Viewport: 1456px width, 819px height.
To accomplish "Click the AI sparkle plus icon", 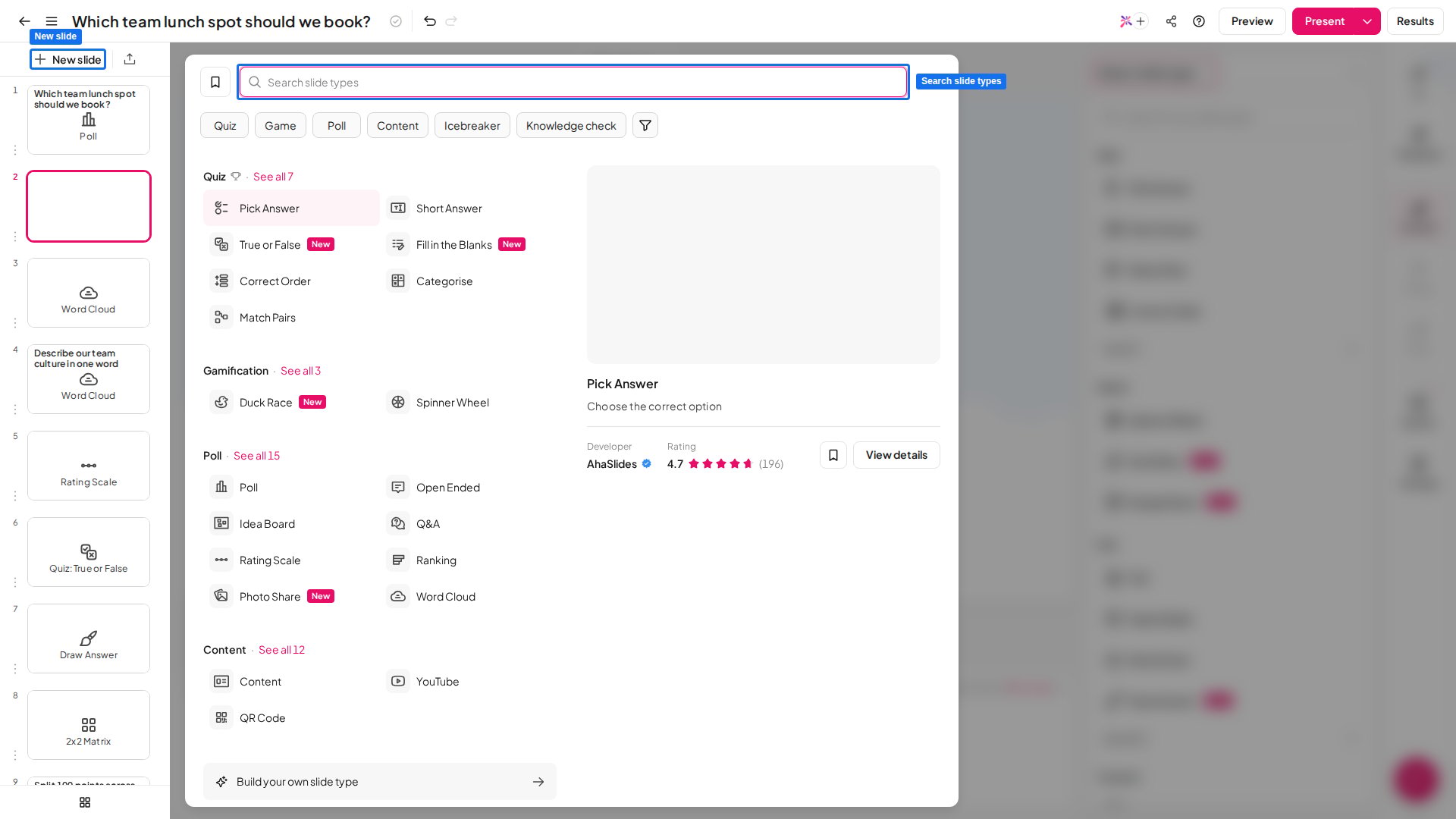I will (1133, 21).
